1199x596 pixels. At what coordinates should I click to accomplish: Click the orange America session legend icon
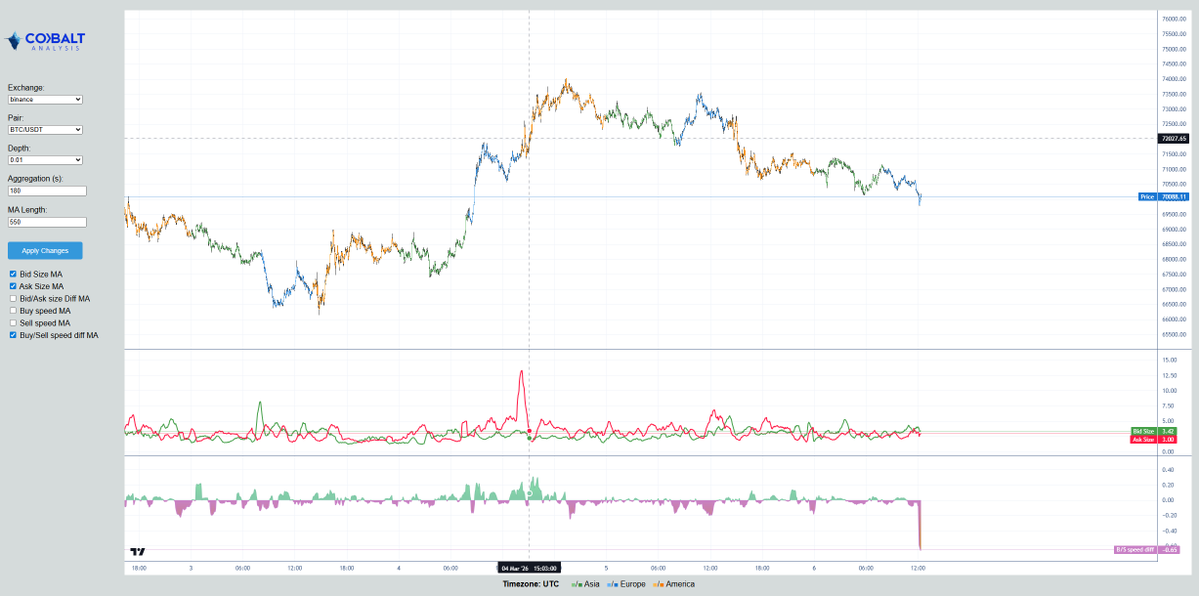(657, 584)
